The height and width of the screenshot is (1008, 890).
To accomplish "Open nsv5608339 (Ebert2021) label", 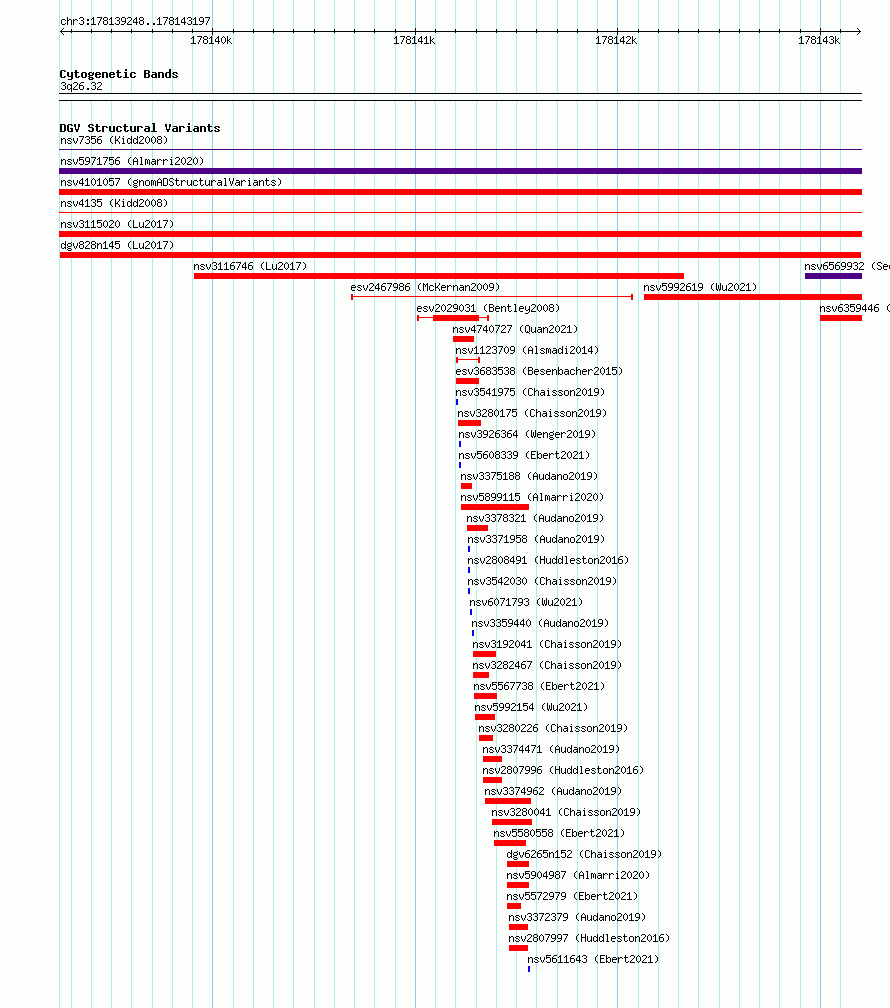I will point(524,455).
